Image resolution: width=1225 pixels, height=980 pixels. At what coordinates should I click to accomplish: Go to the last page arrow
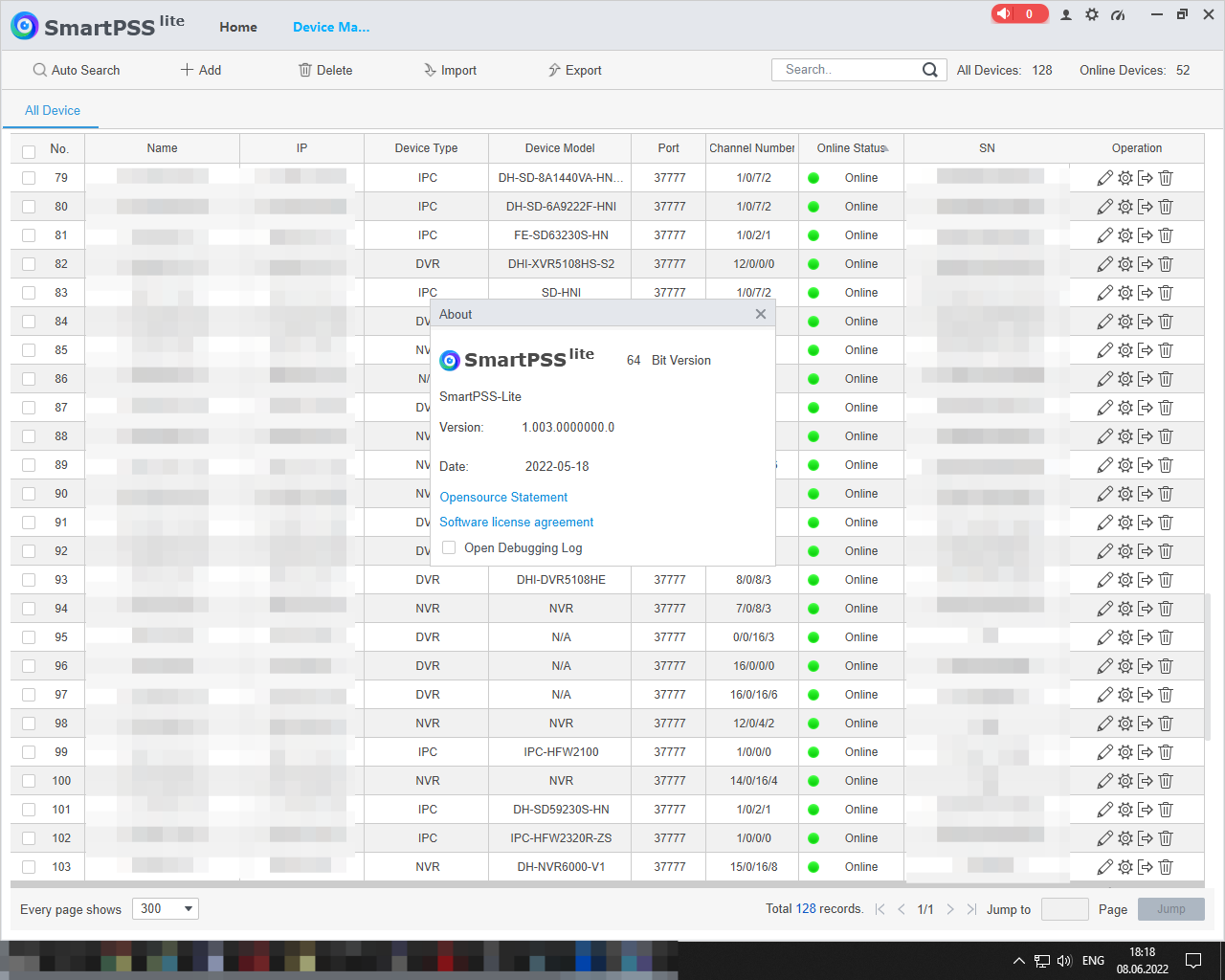pyautogui.click(x=971, y=909)
